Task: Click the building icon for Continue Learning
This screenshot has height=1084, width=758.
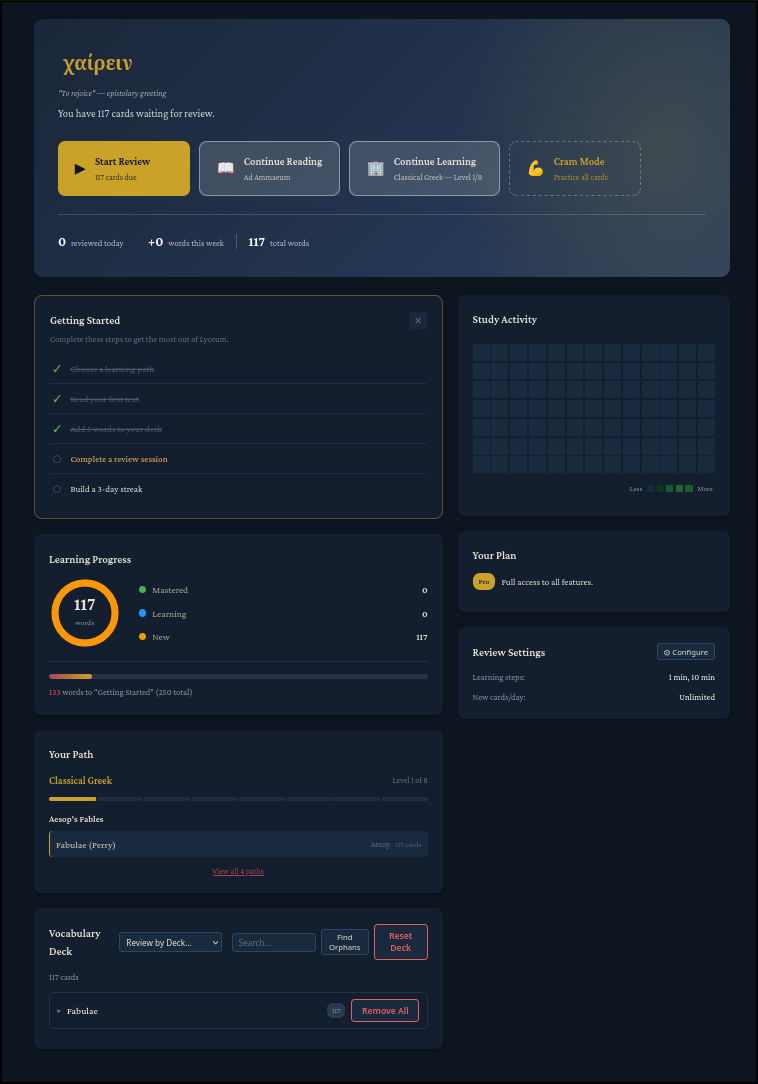Action: (376, 168)
